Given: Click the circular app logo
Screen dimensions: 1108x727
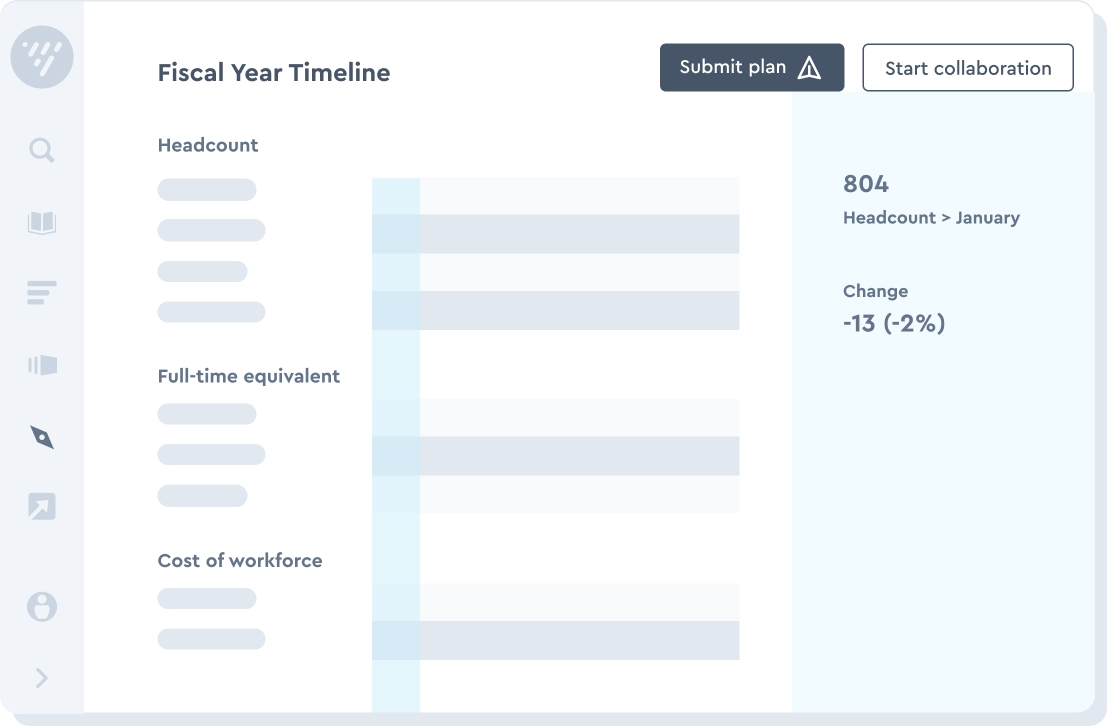Looking at the screenshot, I should [41, 57].
